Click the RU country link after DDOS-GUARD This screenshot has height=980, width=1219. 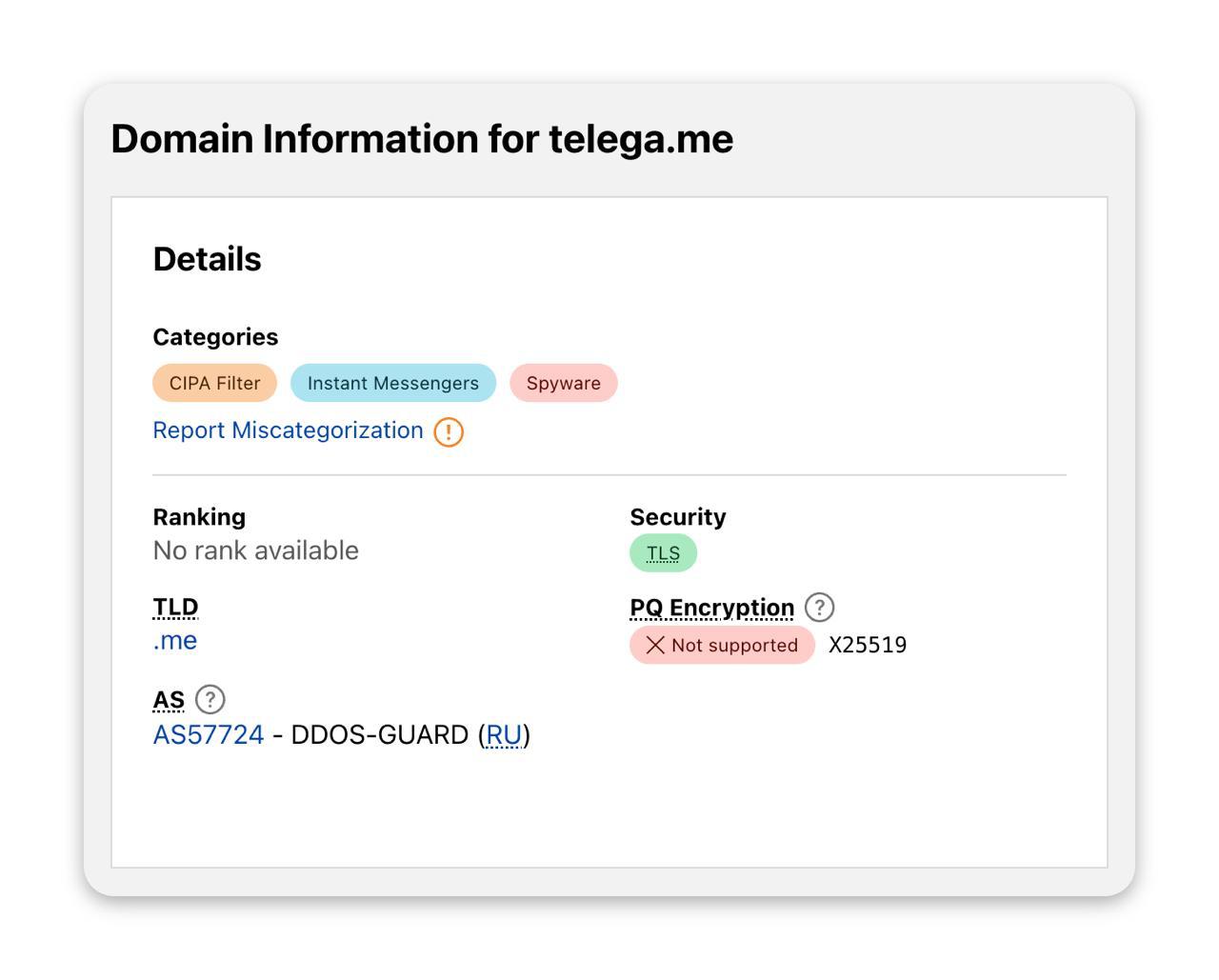click(506, 734)
